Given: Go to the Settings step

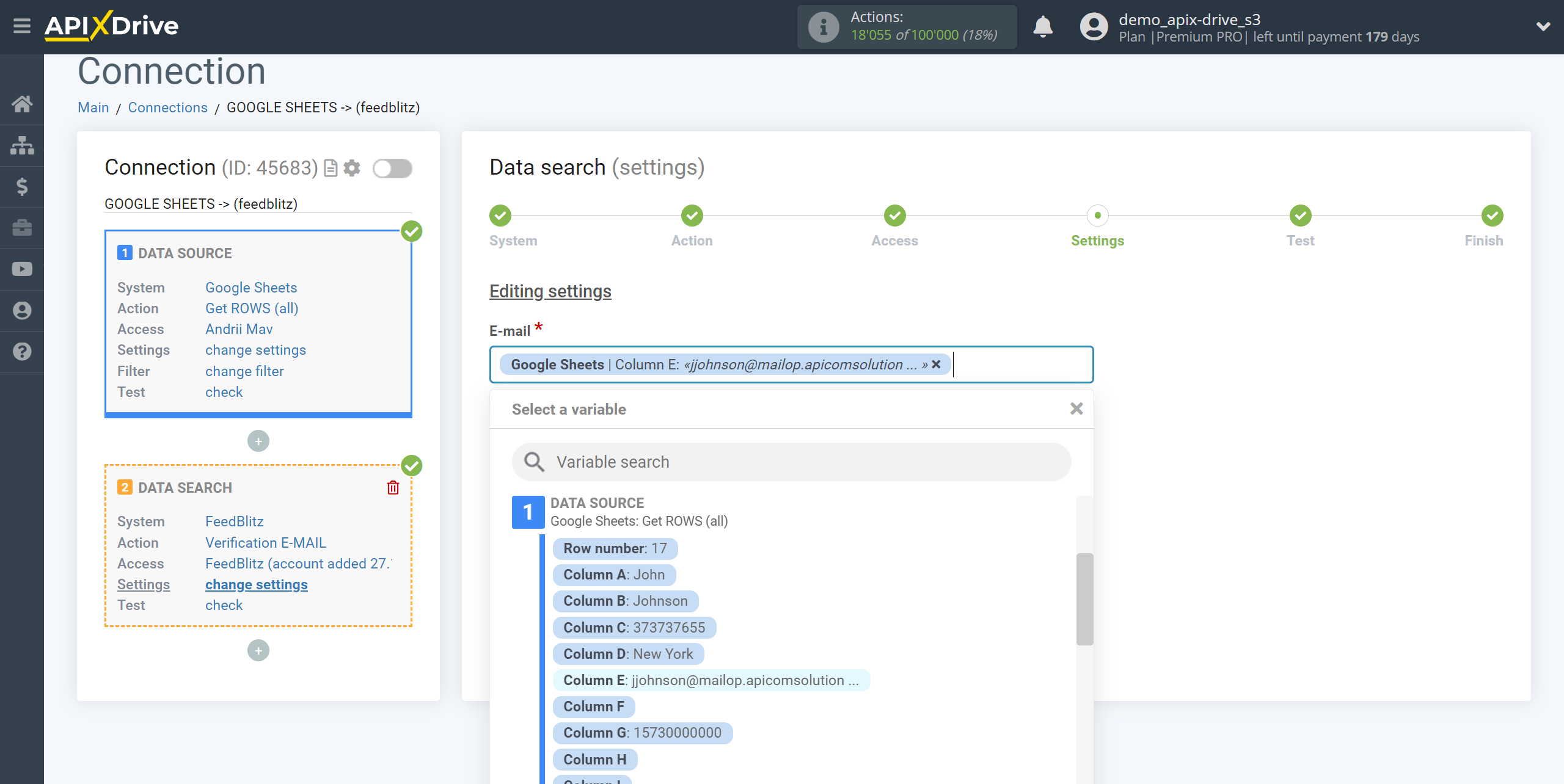Looking at the screenshot, I should 1098,216.
